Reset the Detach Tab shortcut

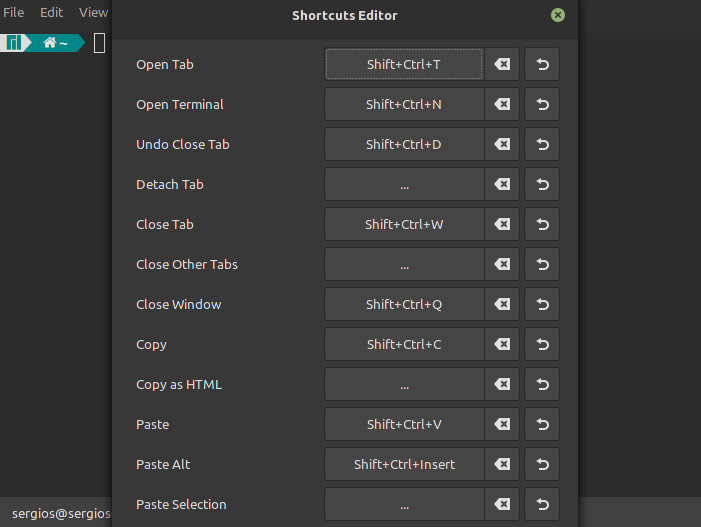[x=542, y=184]
